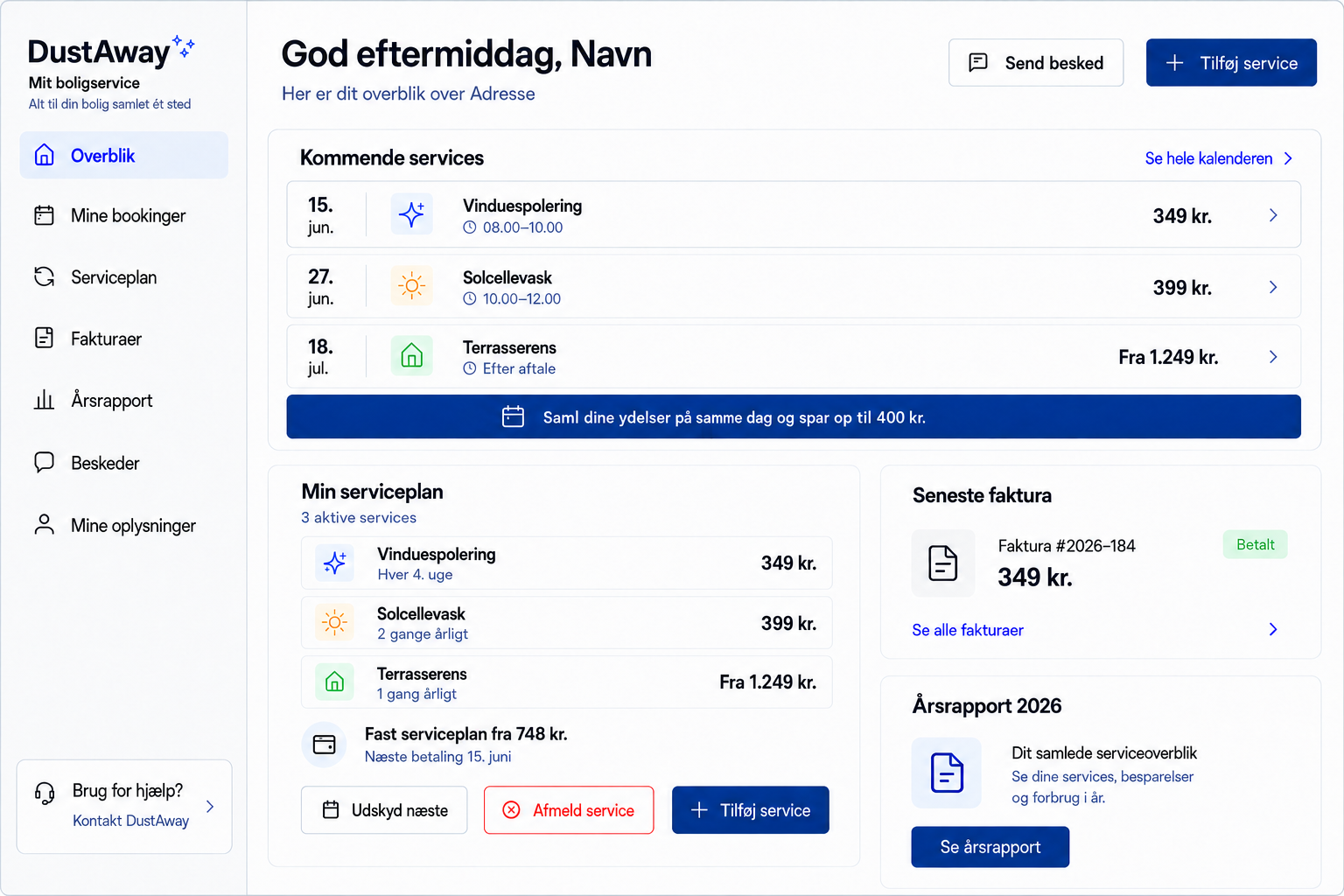1344x896 pixels.
Task: Click the red cross icon in Afmeld service
Action: [511, 809]
